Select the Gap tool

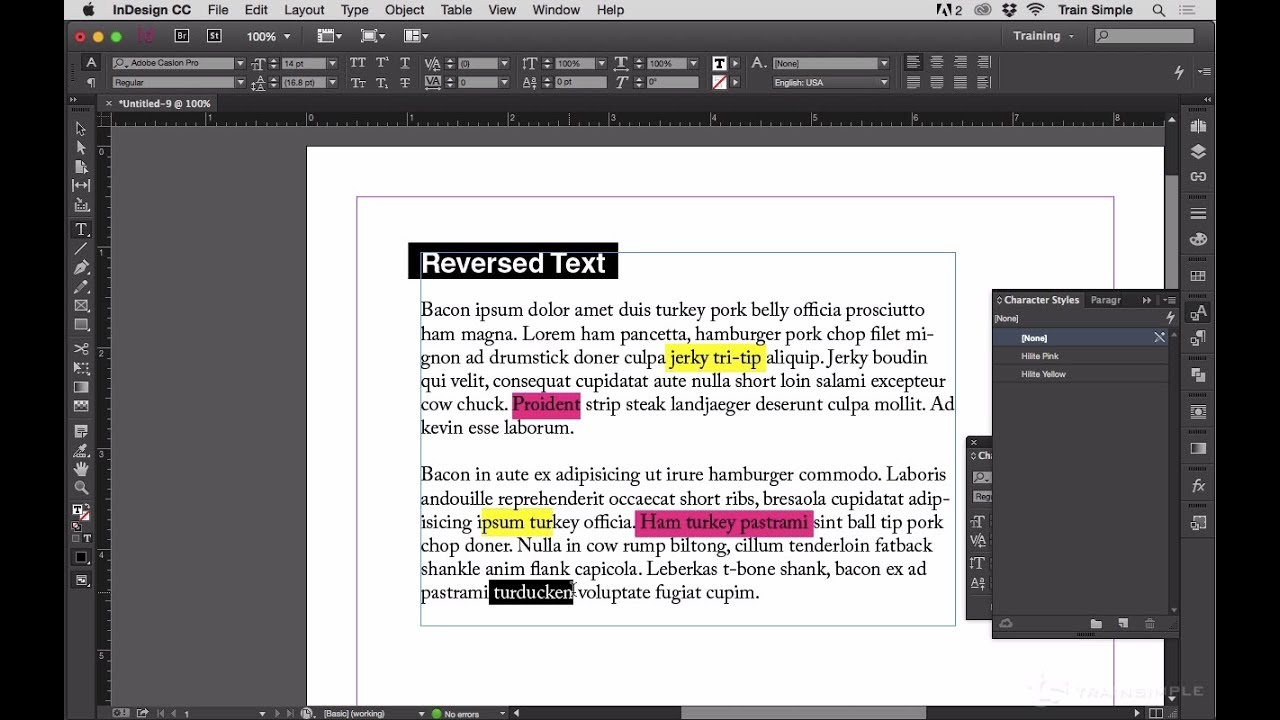click(81, 186)
